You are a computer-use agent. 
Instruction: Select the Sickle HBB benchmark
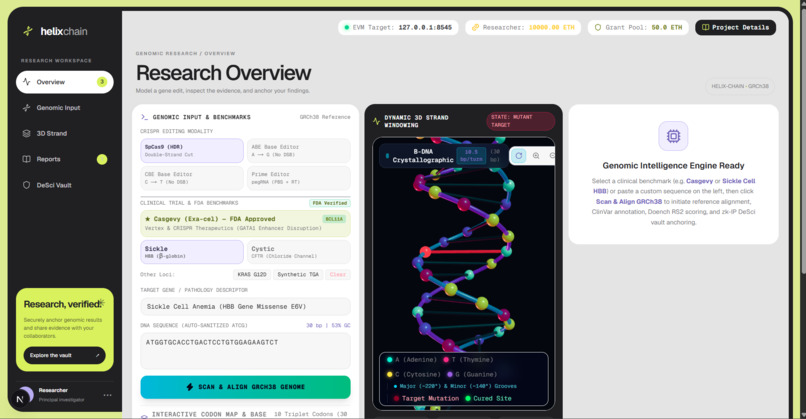tap(192, 252)
